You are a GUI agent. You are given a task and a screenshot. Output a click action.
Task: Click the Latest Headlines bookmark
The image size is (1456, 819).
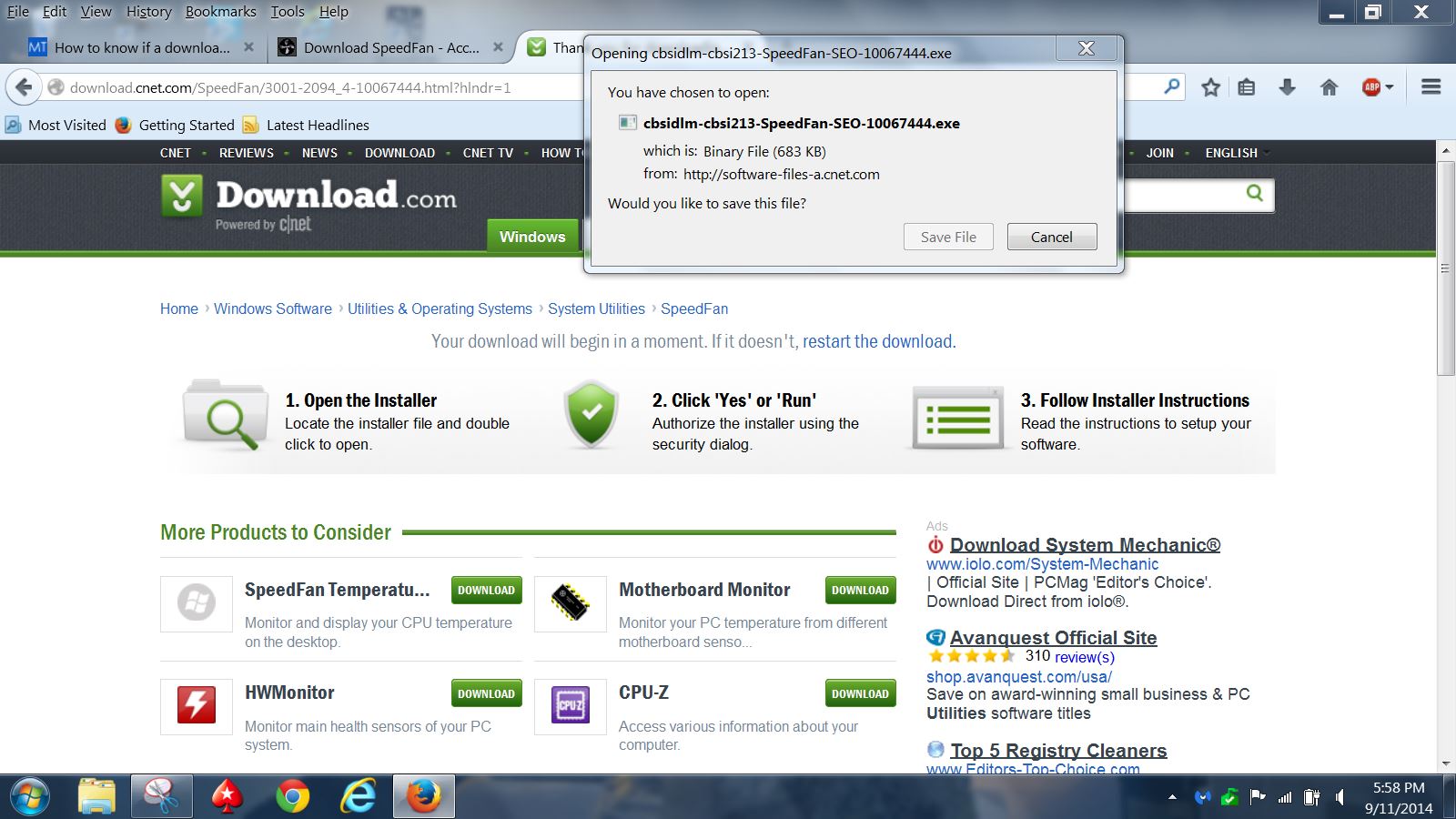click(x=307, y=125)
